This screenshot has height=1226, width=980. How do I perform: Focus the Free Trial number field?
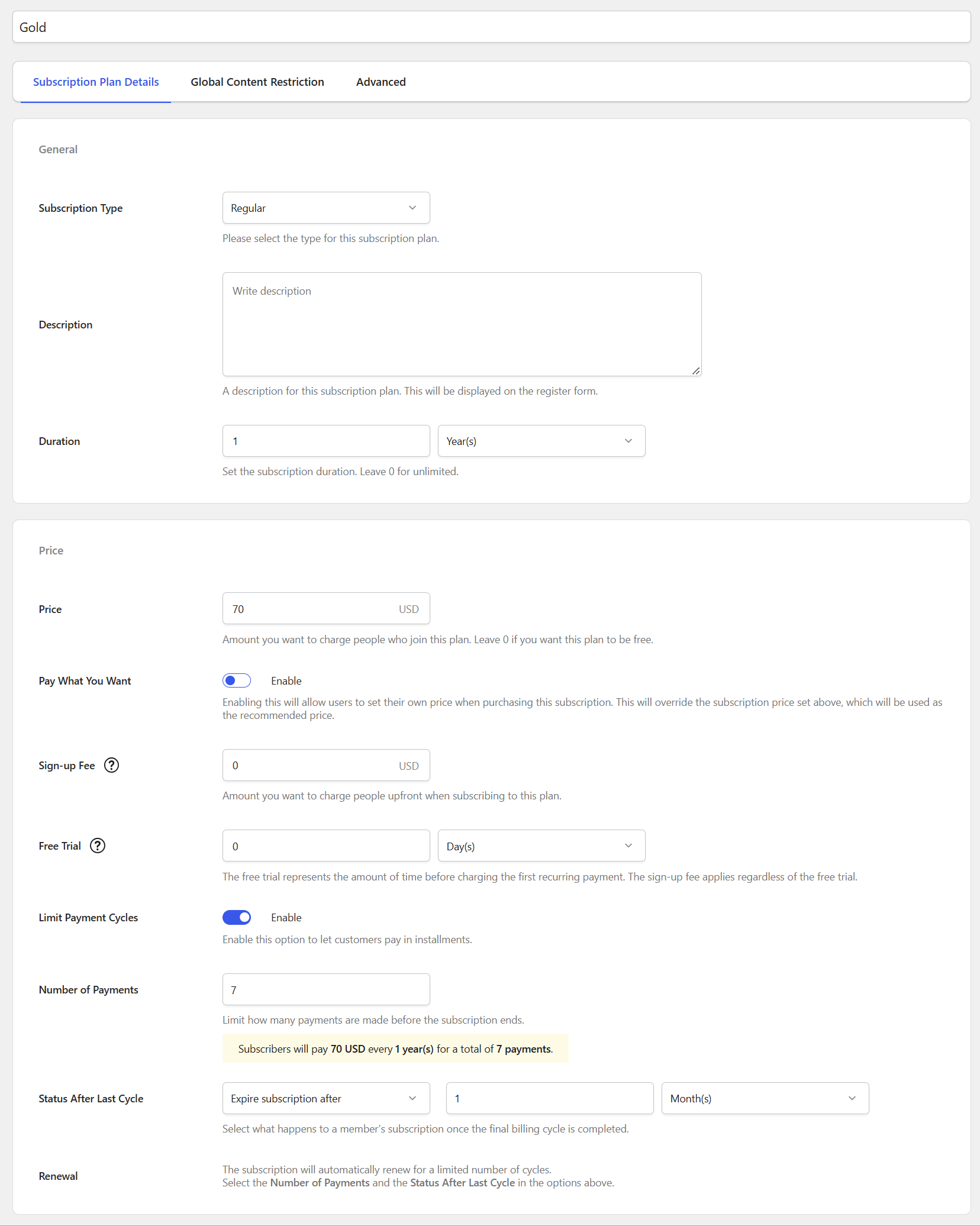point(326,846)
